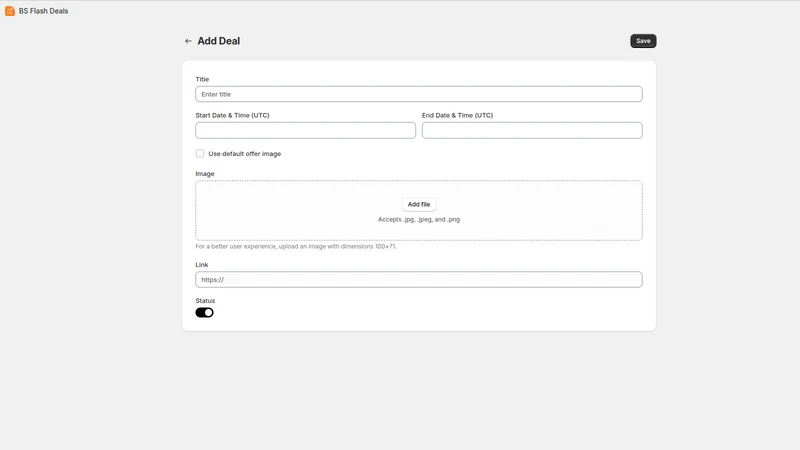The height and width of the screenshot is (450, 800).
Task: Click in the https:// Link field
Action: [418, 280]
